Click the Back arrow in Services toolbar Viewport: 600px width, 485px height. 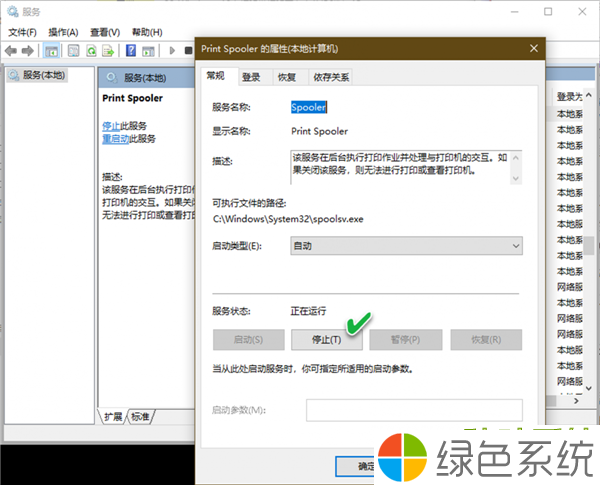[x=11, y=51]
